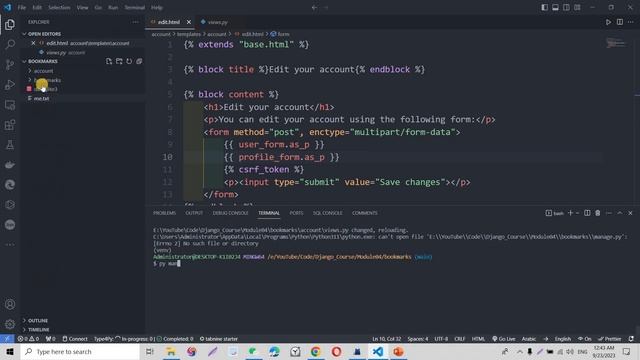Image resolution: width=640 pixels, height=360 pixels.
Task: Open the Run and Debug view
Action: tap(10, 84)
